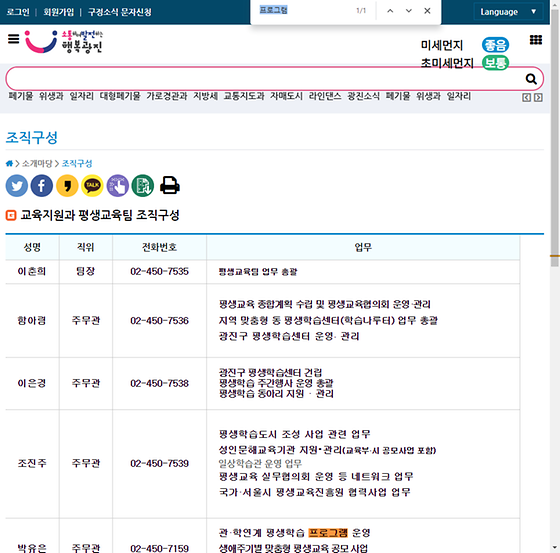Image resolution: width=560 pixels, height=553 pixels.
Task: Click phone number 02-450-7538
Action: [159, 384]
